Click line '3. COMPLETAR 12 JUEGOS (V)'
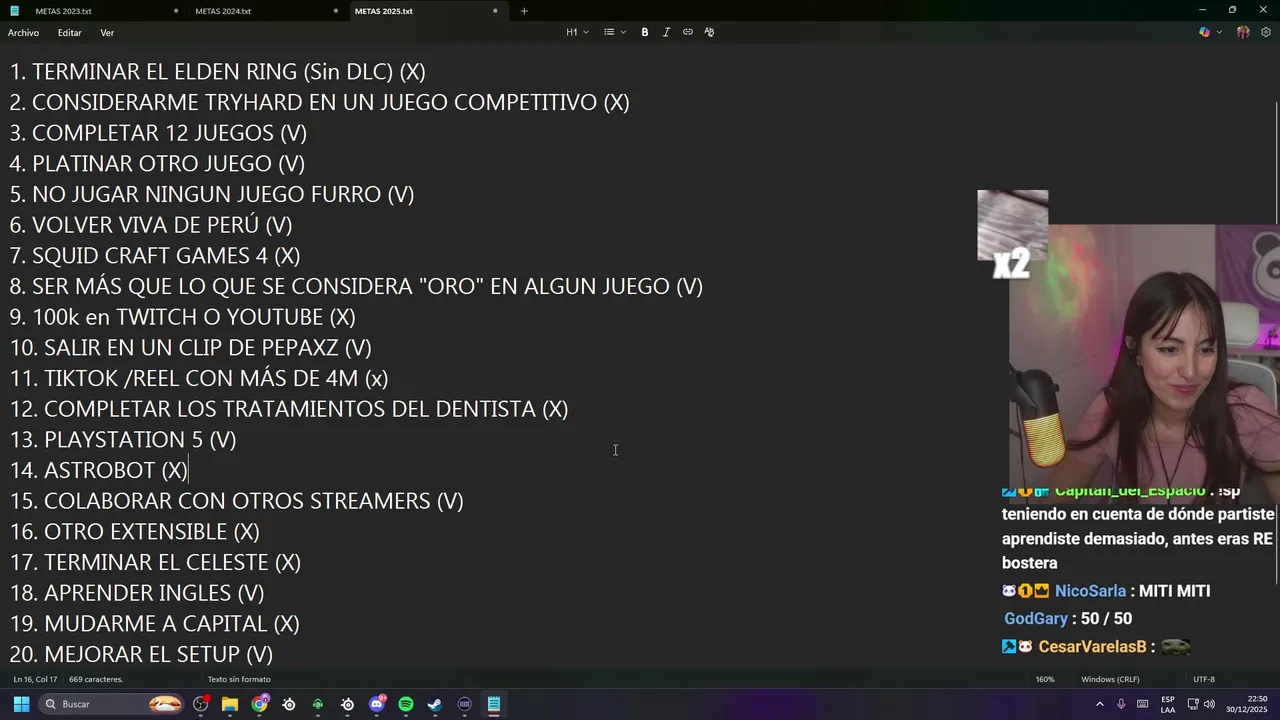1280x720 pixels. click(158, 133)
